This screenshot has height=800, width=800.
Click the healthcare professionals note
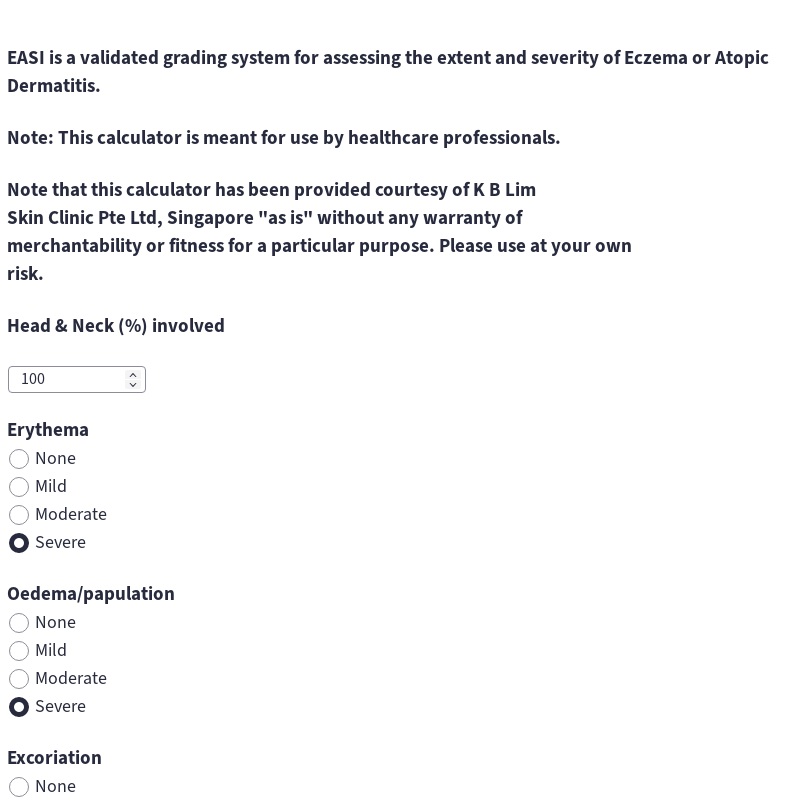click(x=283, y=138)
